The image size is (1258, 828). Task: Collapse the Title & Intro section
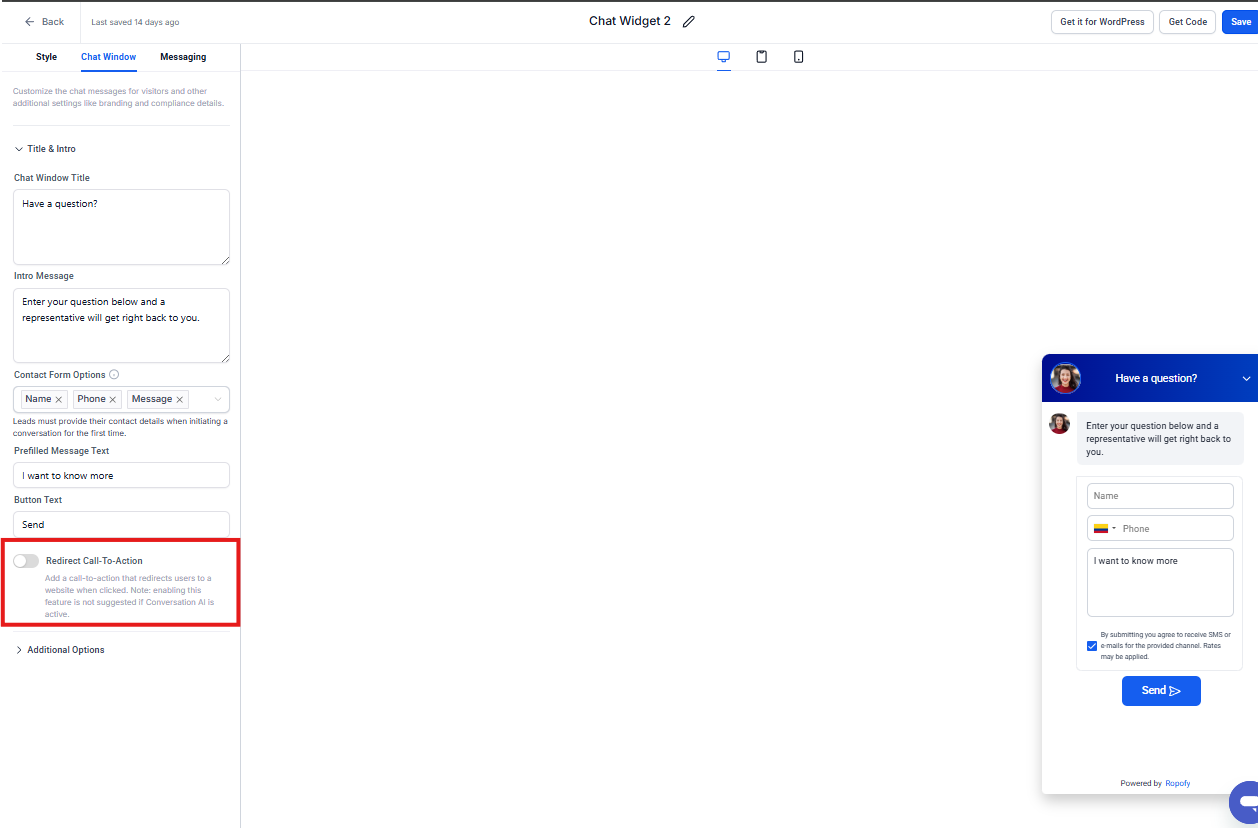click(x=46, y=149)
